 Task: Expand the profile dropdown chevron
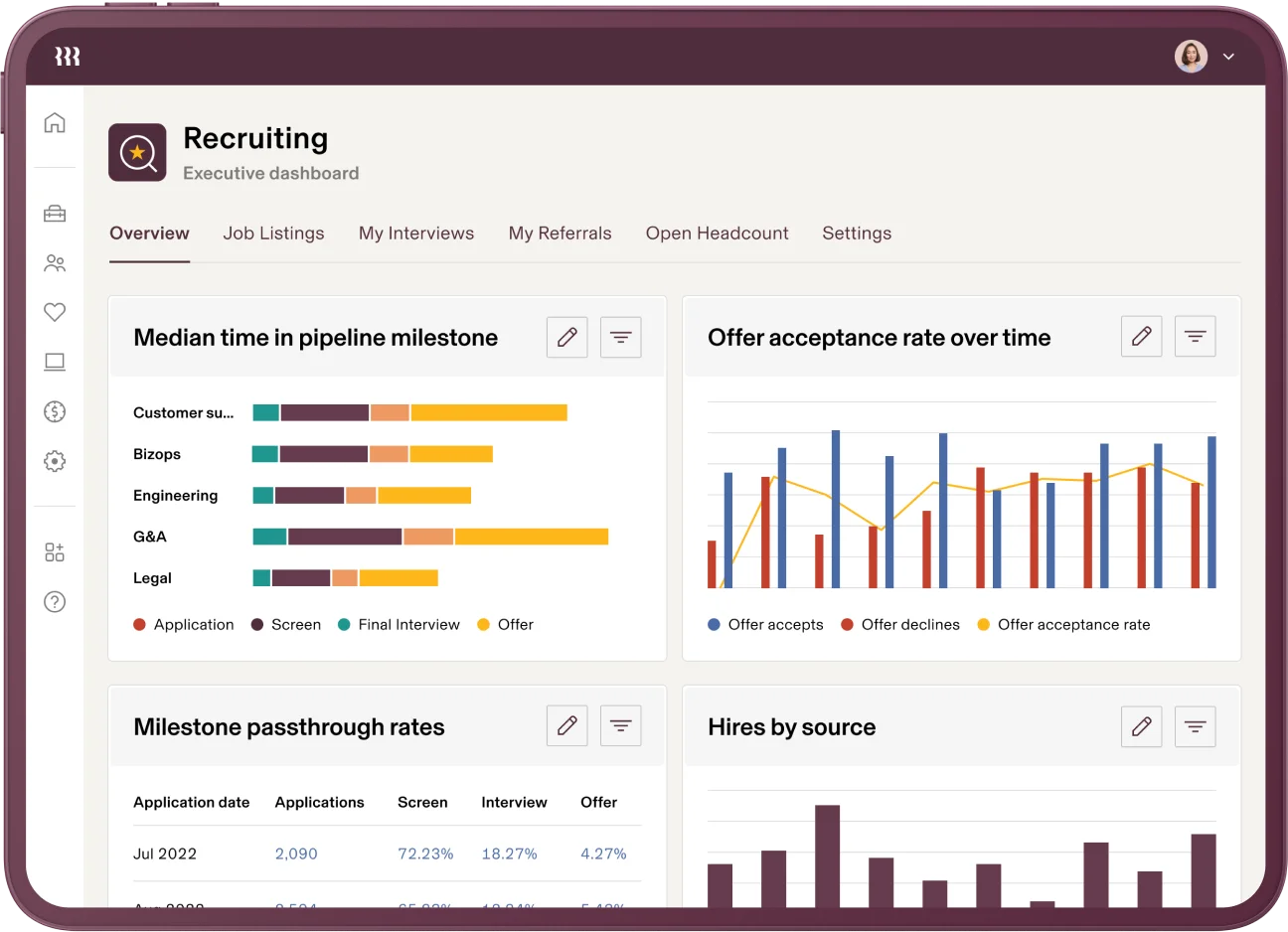tap(1228, 57)
